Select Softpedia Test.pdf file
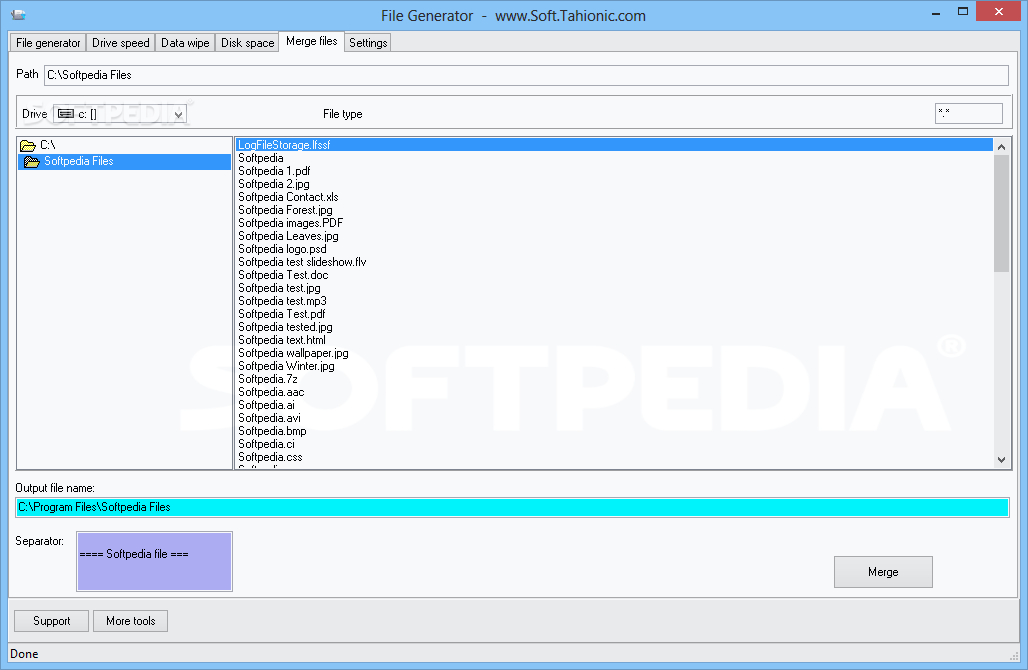Viewport: 1028px width, 670px height. coord(614,314)
